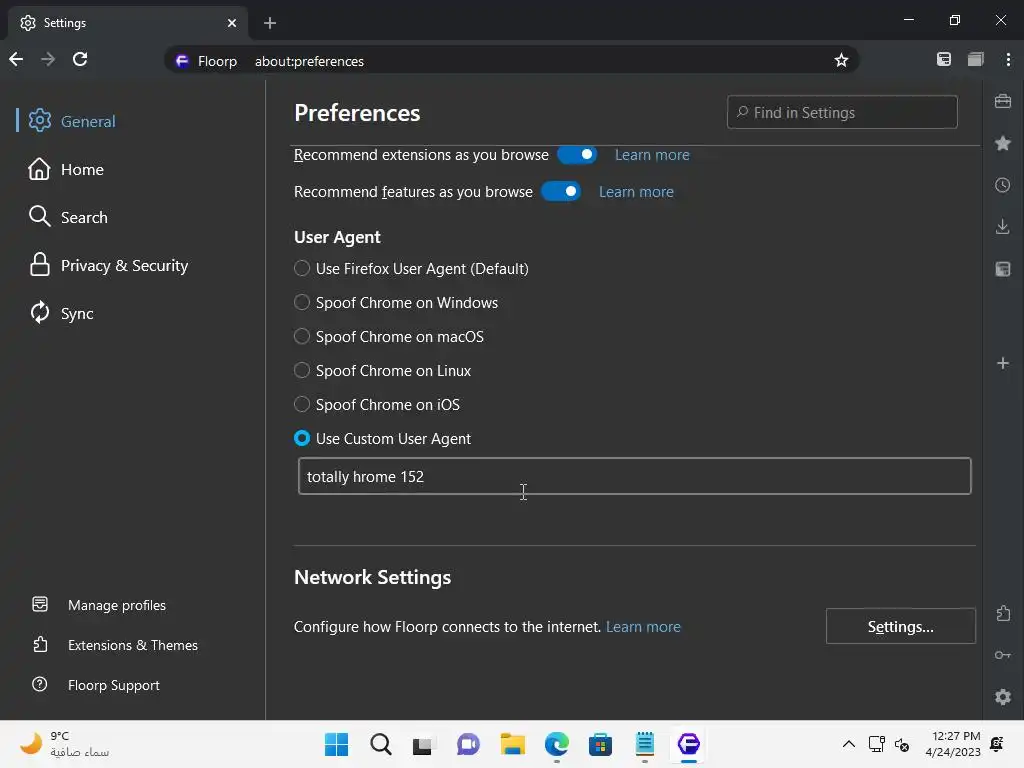Bookmark this page with star icon

841,61
